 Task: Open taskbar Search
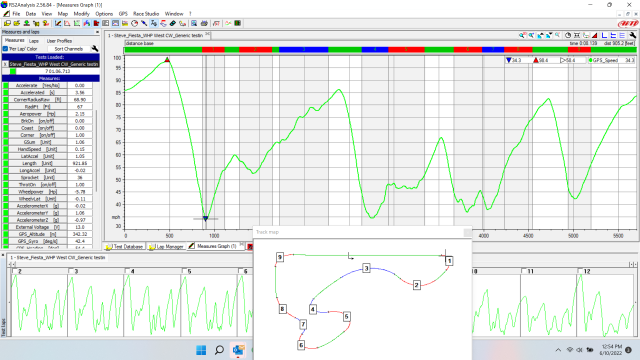pyautogui.click(x=219, y=350)
